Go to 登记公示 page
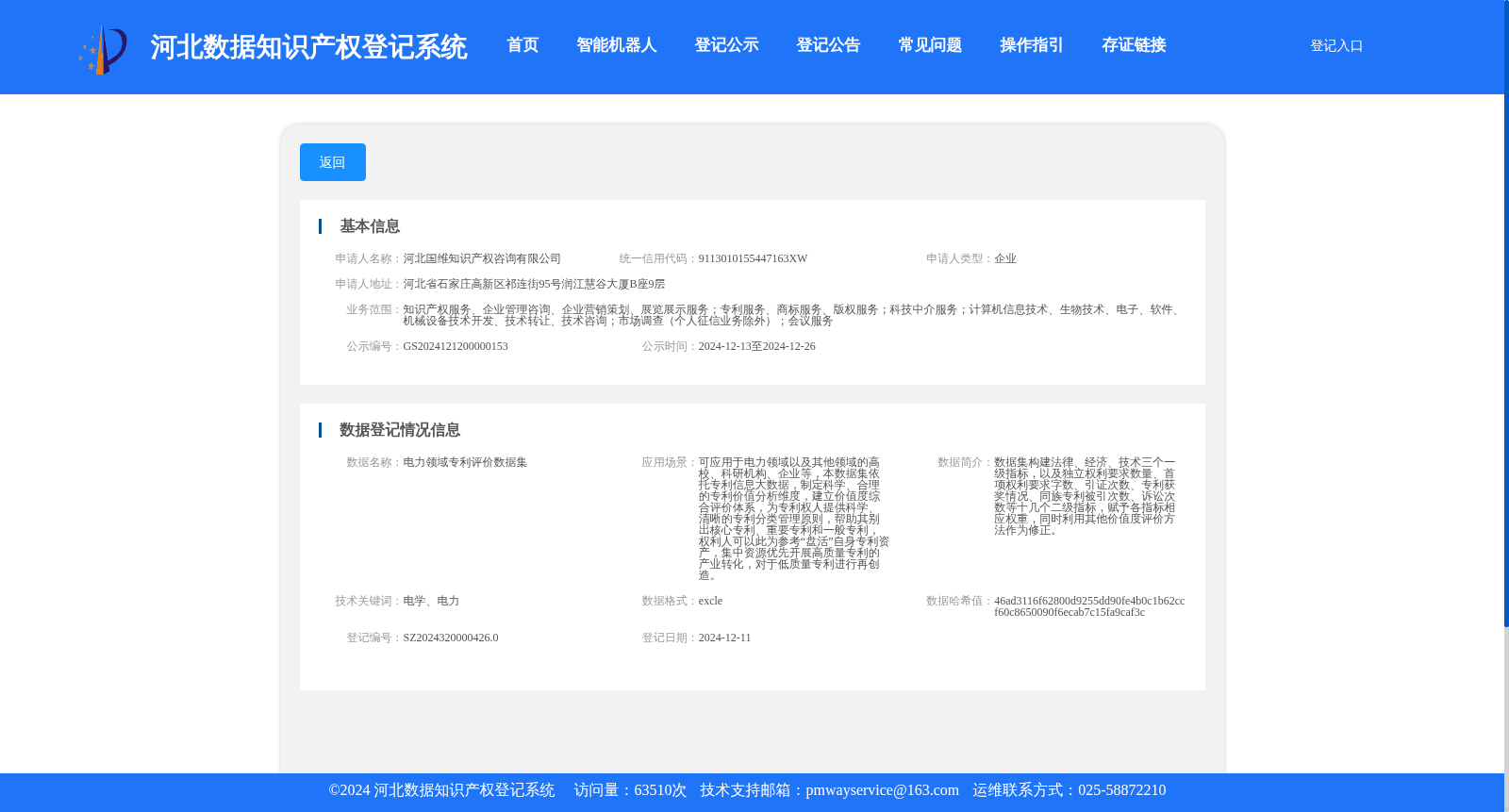 coord(726,45)
